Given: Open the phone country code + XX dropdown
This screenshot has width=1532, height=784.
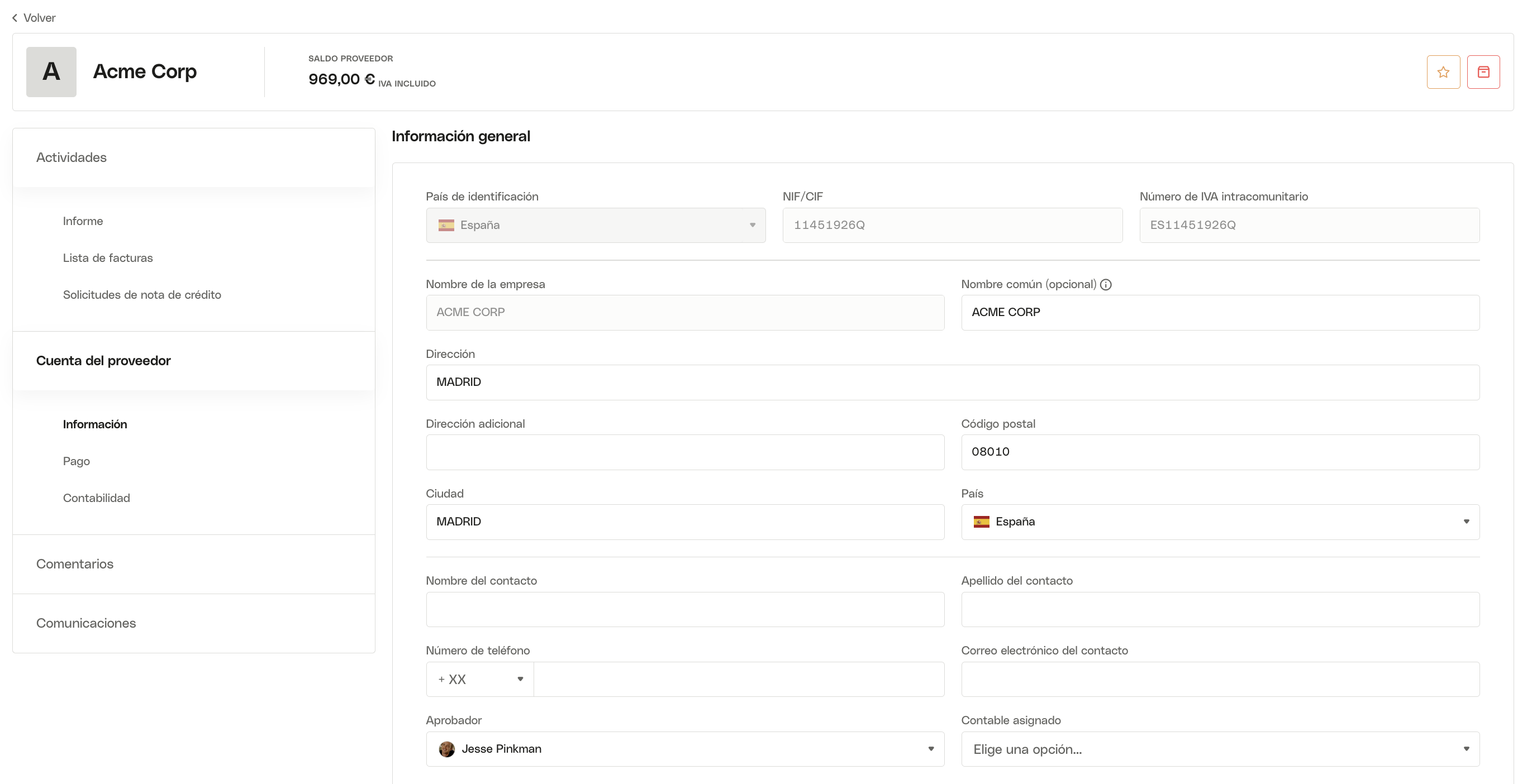Looking at the screenshot, I should 480,680.
